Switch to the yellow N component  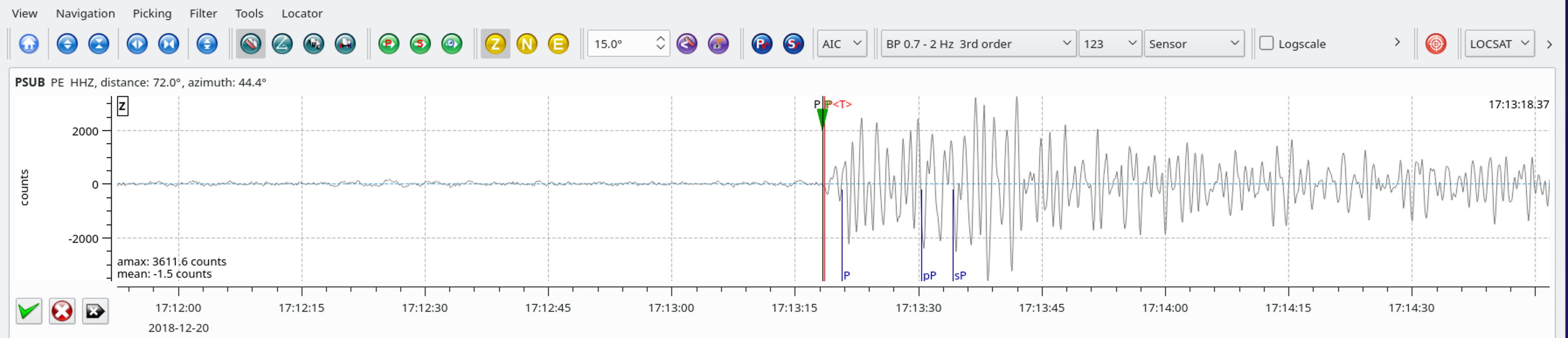pos(527,44)
